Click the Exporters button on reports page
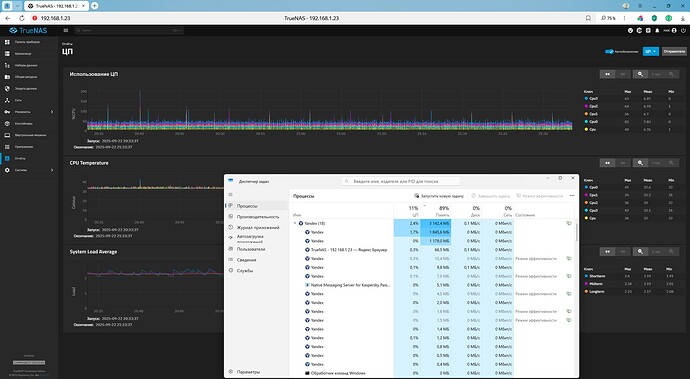The height and width of the screenshot is (379, 690). click(x=674, y=52)
